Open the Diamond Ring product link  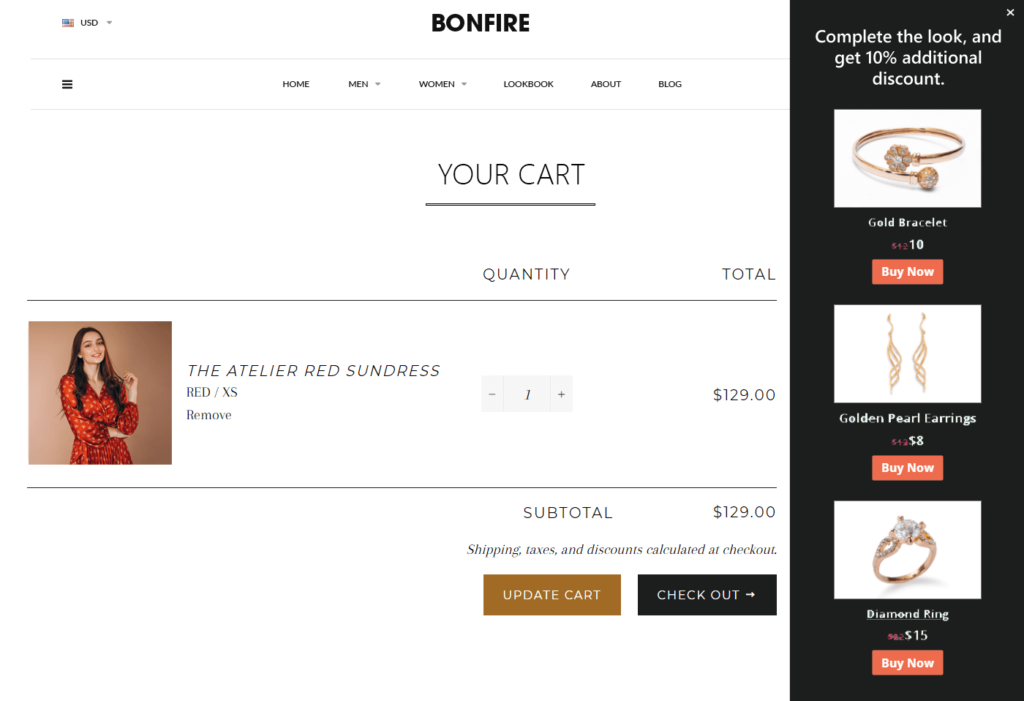click(907, 613)
